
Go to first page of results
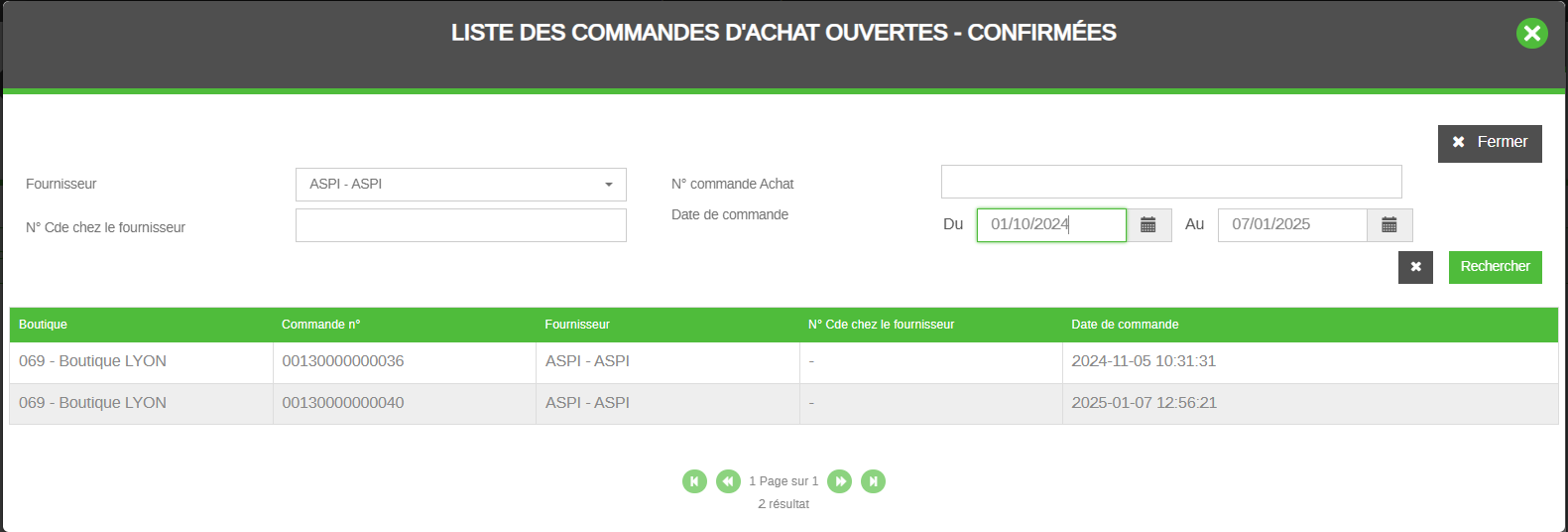click(x=694, y=481)
